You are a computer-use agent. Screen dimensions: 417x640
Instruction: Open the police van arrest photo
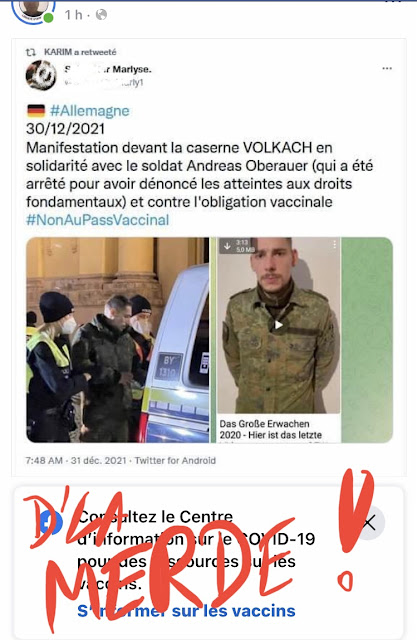118,340
